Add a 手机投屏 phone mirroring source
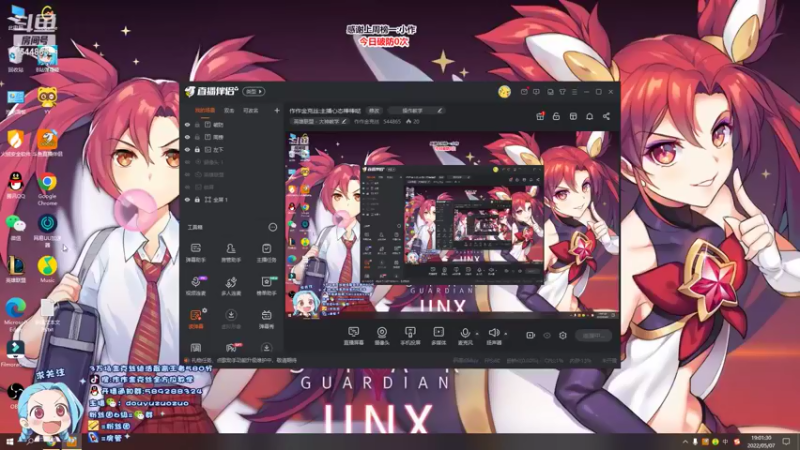The height and width of the screenshot is (450, 800). tap(410, 336)
